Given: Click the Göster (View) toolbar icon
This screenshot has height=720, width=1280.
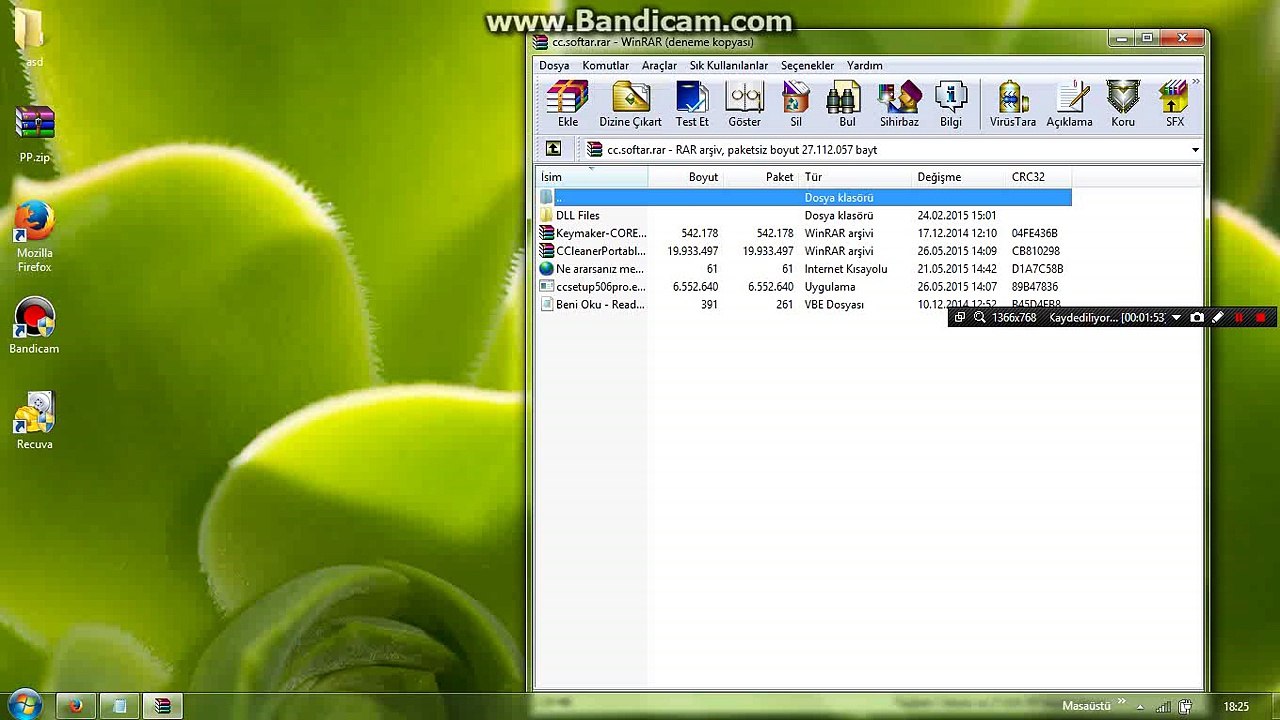Looking at the screenshot, I should [744, 105].
